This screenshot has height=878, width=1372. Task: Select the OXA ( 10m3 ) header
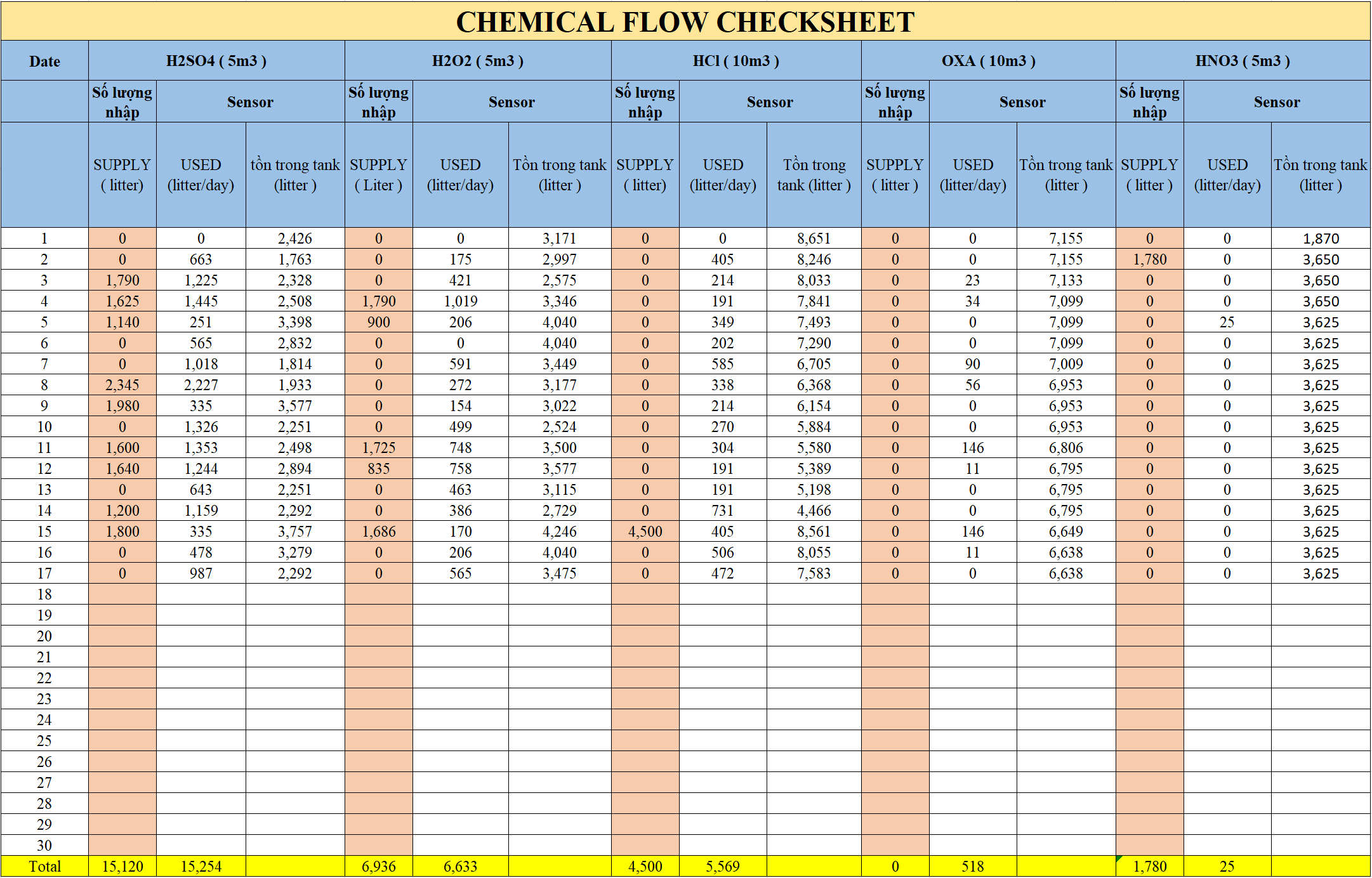(989, 61)
